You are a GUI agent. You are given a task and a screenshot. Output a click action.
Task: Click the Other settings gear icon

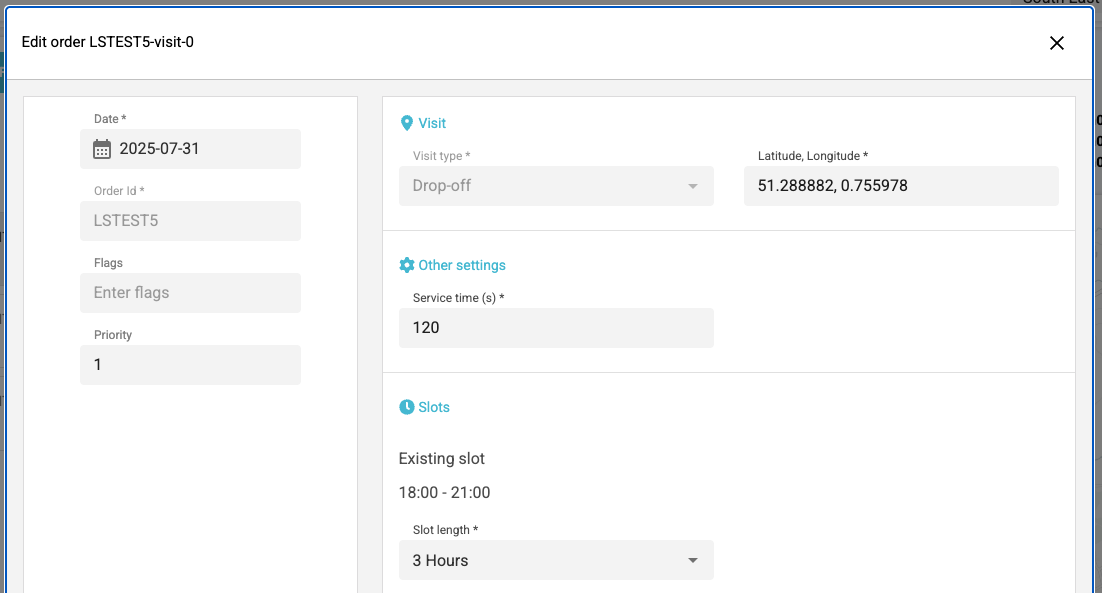tap(406, 265)
